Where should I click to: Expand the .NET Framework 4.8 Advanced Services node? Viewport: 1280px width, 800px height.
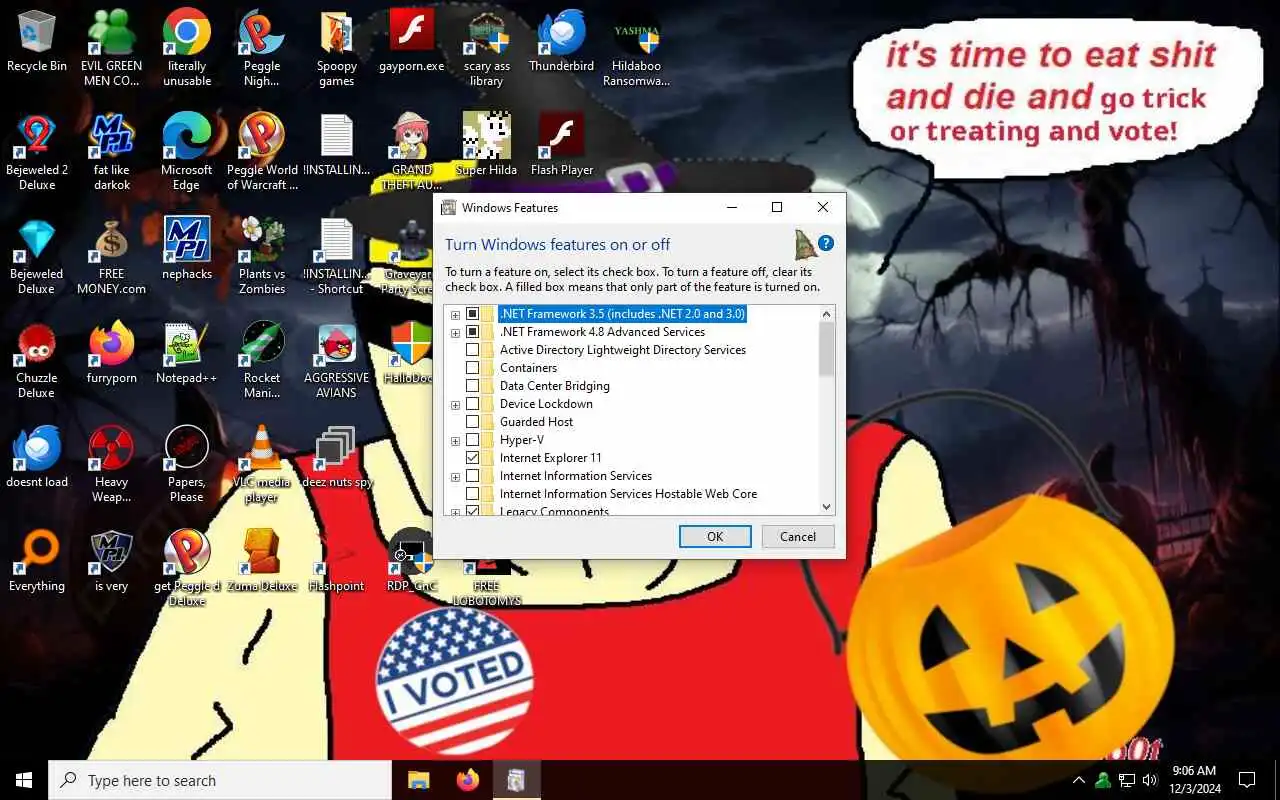pos(455,332)
